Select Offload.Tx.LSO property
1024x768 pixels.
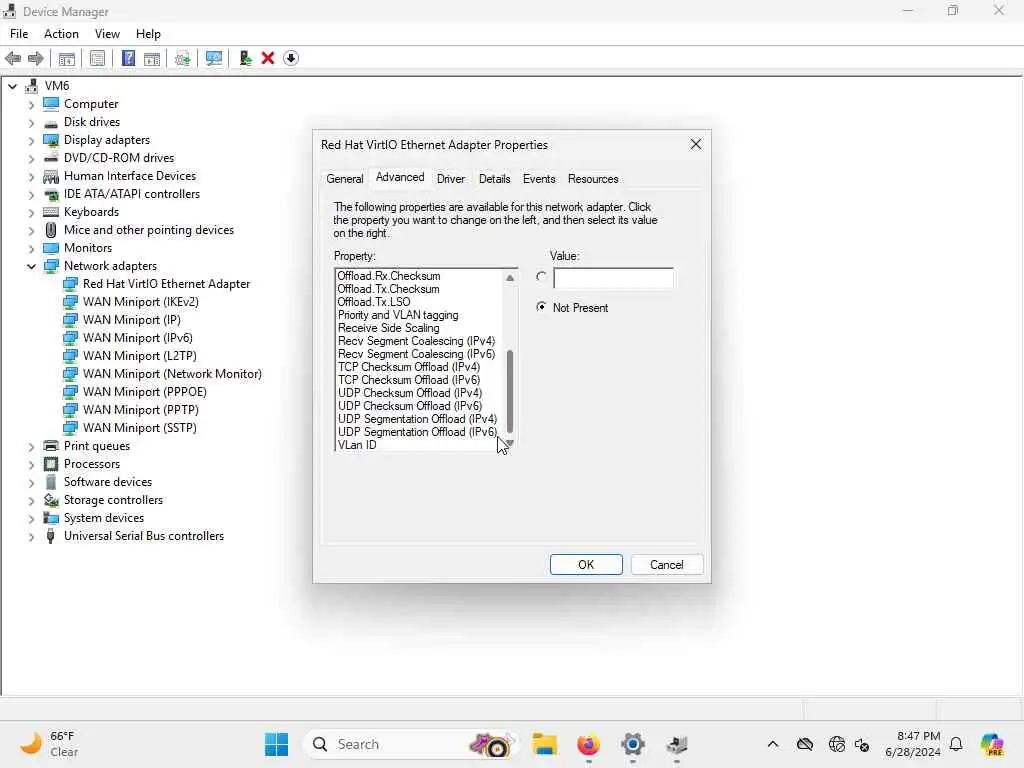click(x=374, y=302)
